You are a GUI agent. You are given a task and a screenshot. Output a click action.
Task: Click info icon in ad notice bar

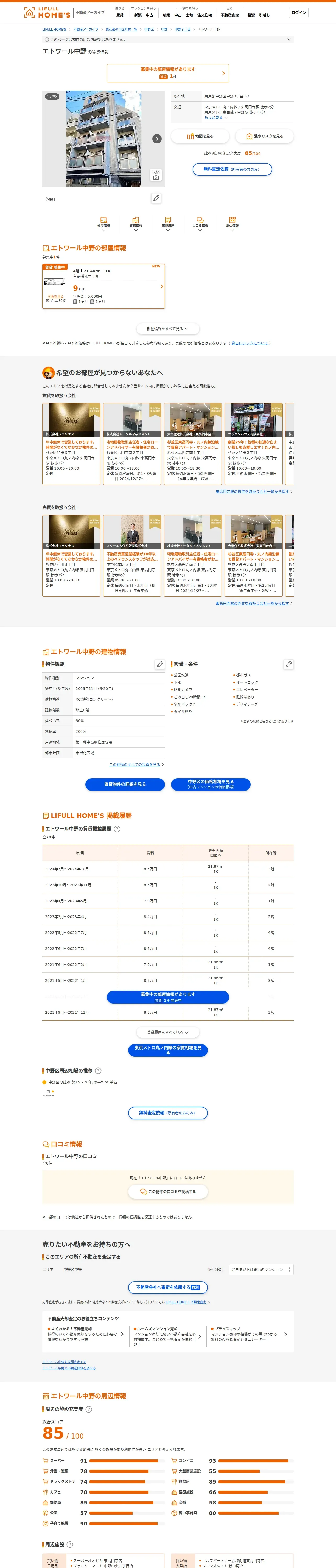(x=47, y=39)
